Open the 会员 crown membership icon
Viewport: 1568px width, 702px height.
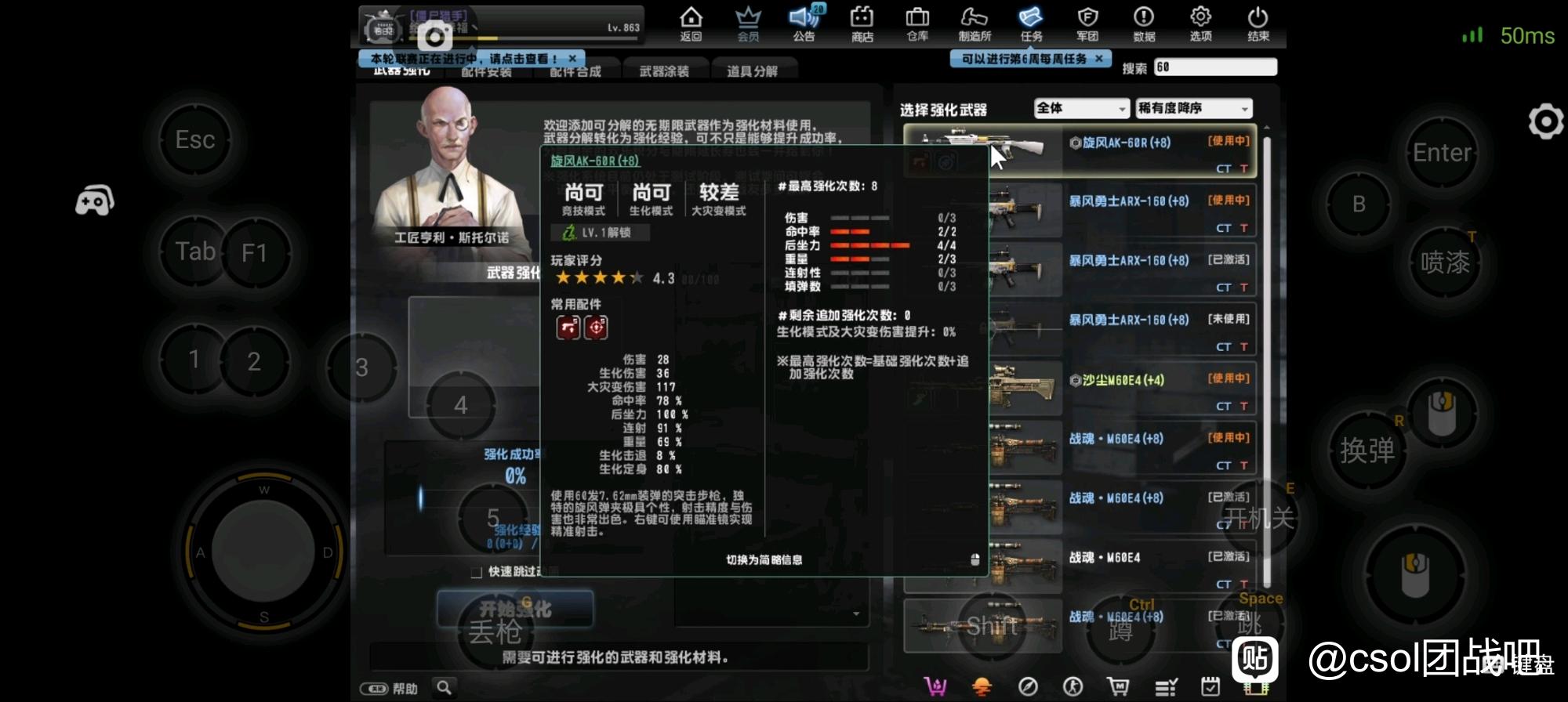(x=748, y=24)
